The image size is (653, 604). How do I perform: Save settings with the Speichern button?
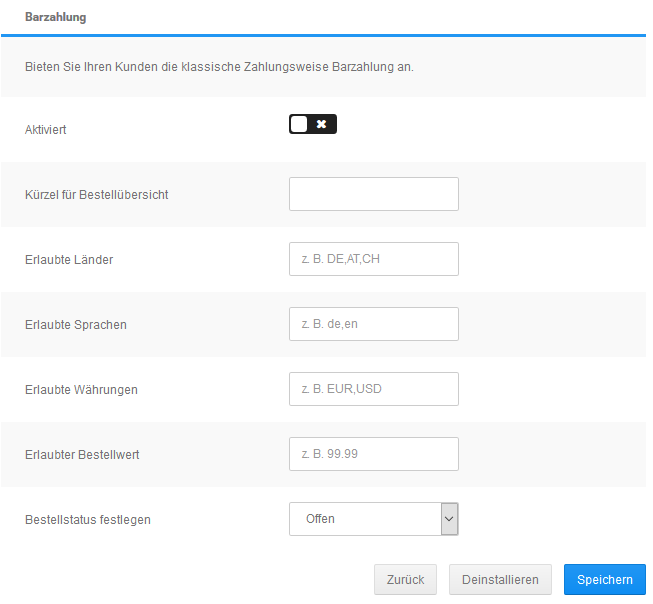(605, 579)
